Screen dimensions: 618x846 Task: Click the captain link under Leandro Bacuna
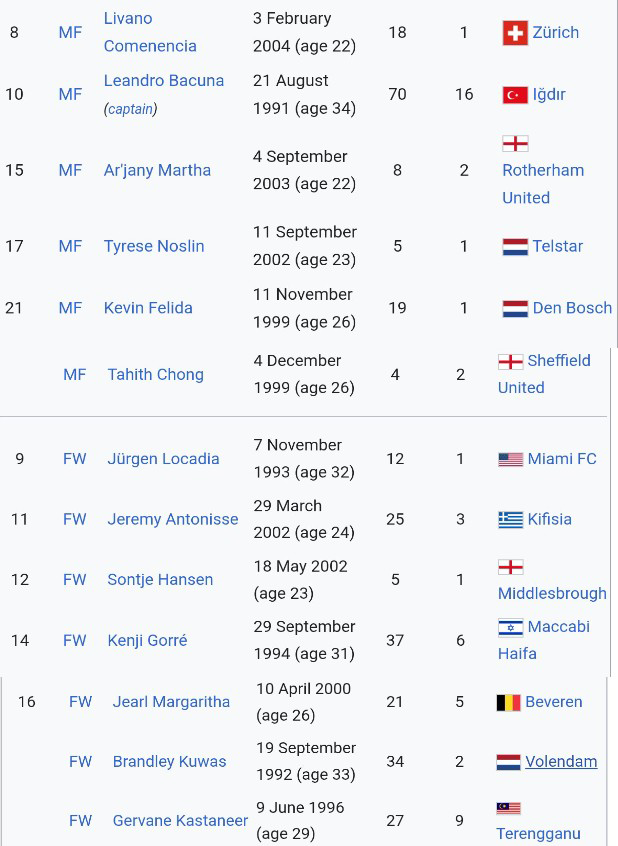tap(130, 109)
